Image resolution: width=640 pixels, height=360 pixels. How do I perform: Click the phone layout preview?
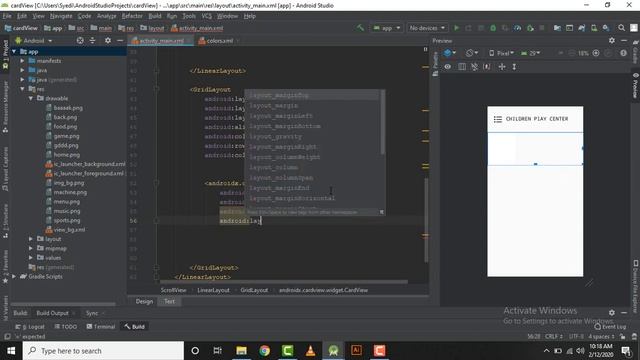coord(535,191)
